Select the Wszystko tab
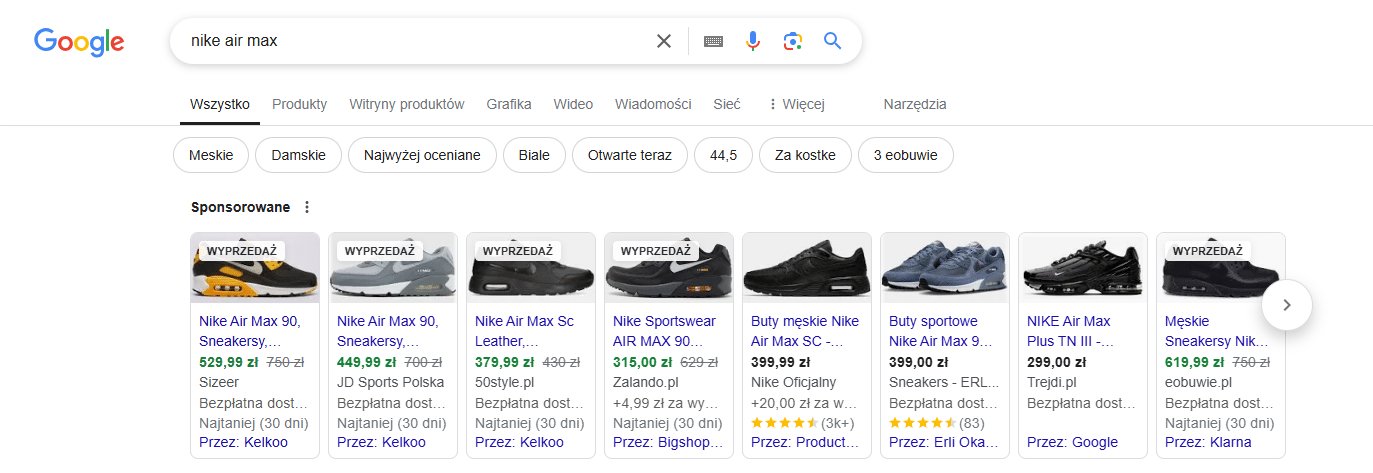Image resolution: width=1373 pixels, height=473 pixels. (x=220, y=104)
